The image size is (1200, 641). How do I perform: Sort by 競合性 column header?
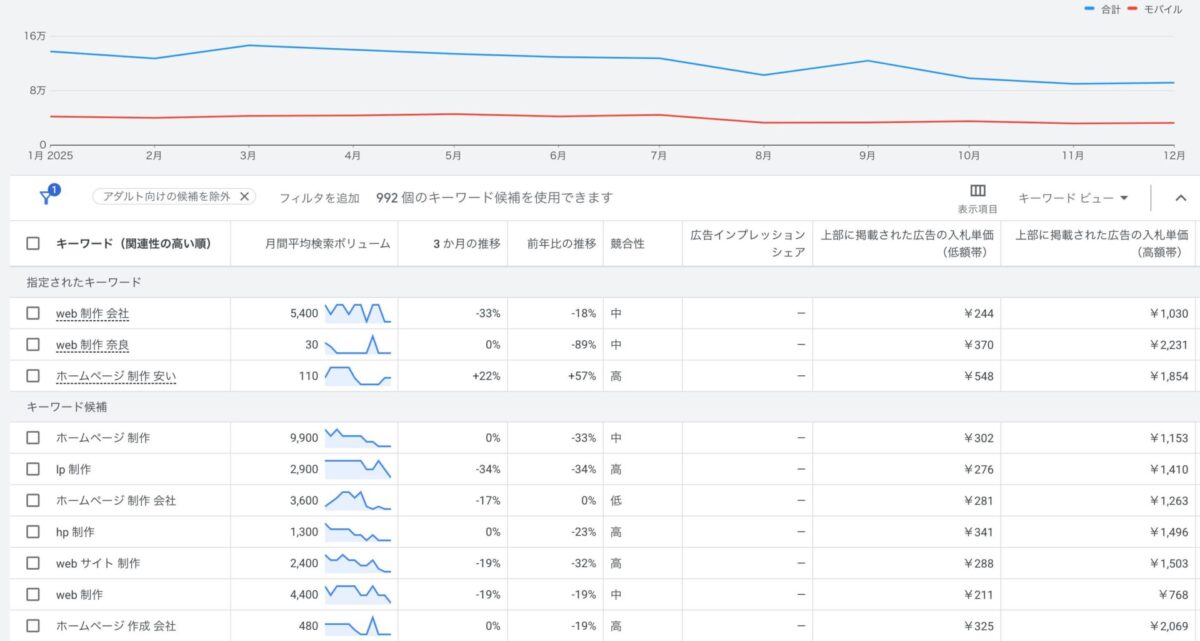(x=627, y=243)
